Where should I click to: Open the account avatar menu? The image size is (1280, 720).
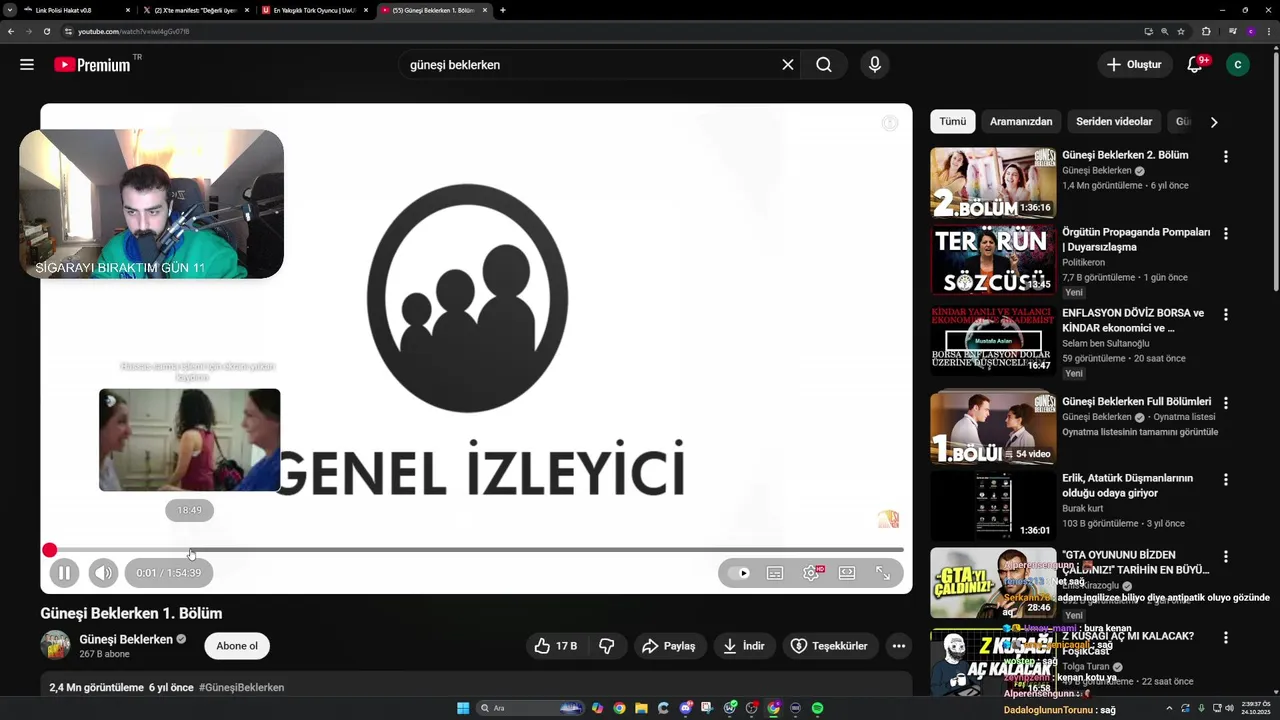click(1238, 65)
